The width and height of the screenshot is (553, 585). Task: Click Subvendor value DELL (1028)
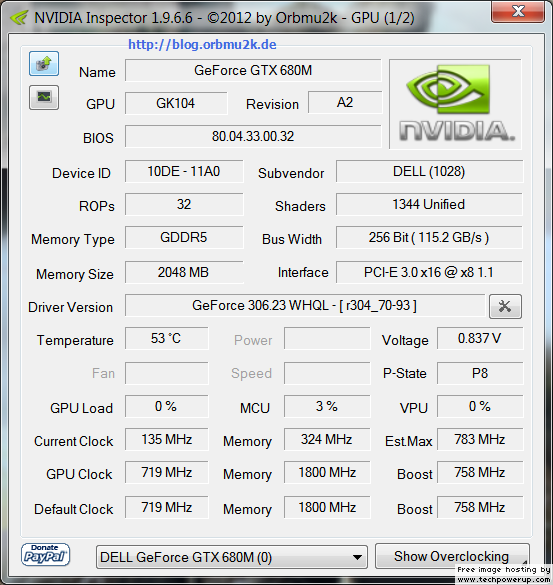point(429,171)
